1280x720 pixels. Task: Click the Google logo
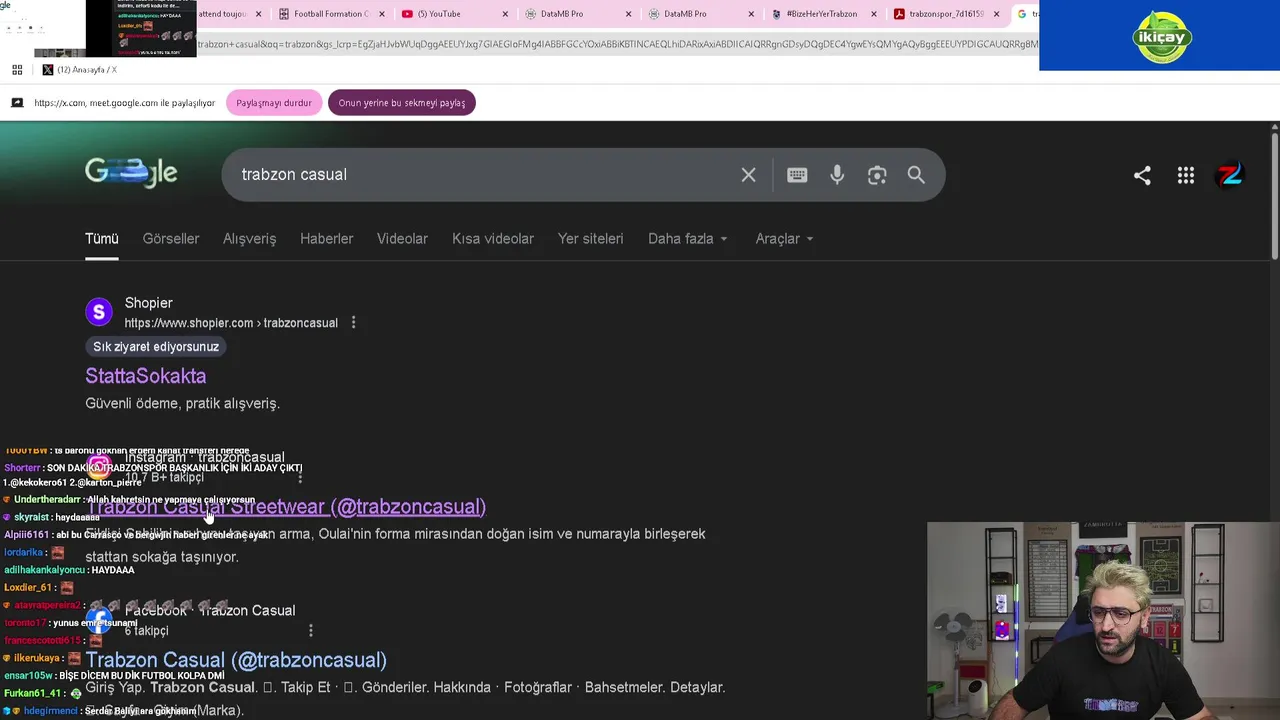click(131, 173)
